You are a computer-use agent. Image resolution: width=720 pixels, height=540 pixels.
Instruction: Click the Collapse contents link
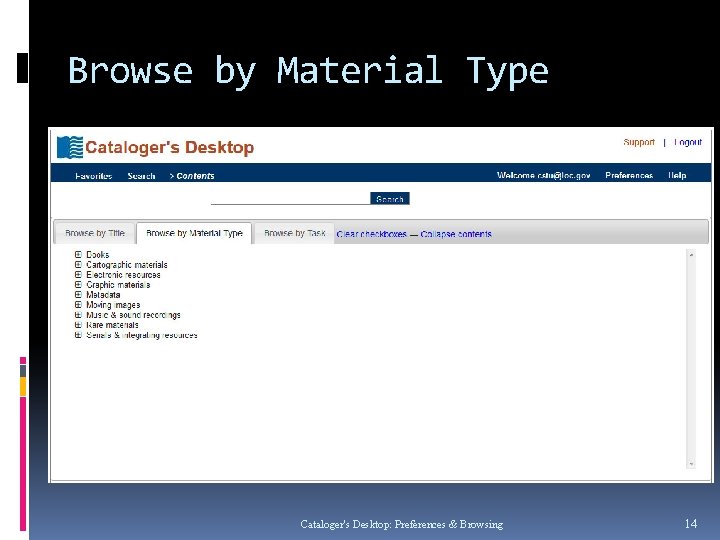click(x=456, y=234)
